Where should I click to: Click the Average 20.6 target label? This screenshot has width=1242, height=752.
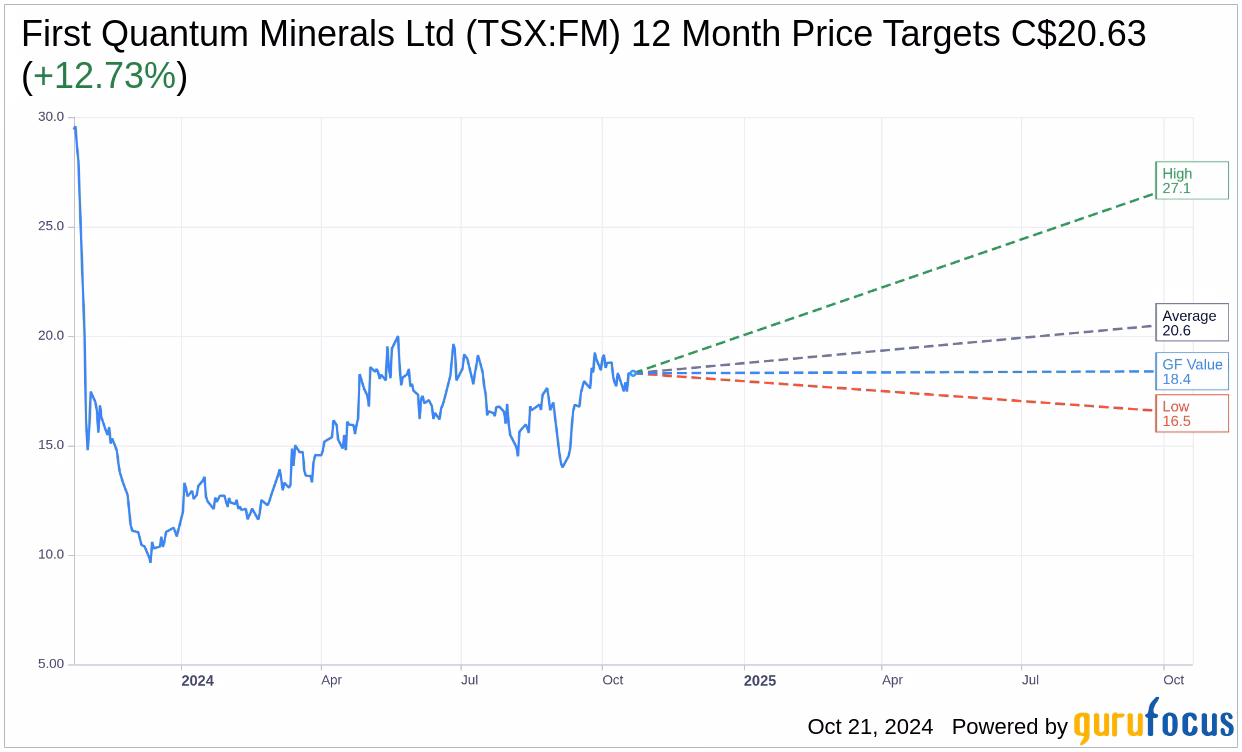pos(1191,322)
